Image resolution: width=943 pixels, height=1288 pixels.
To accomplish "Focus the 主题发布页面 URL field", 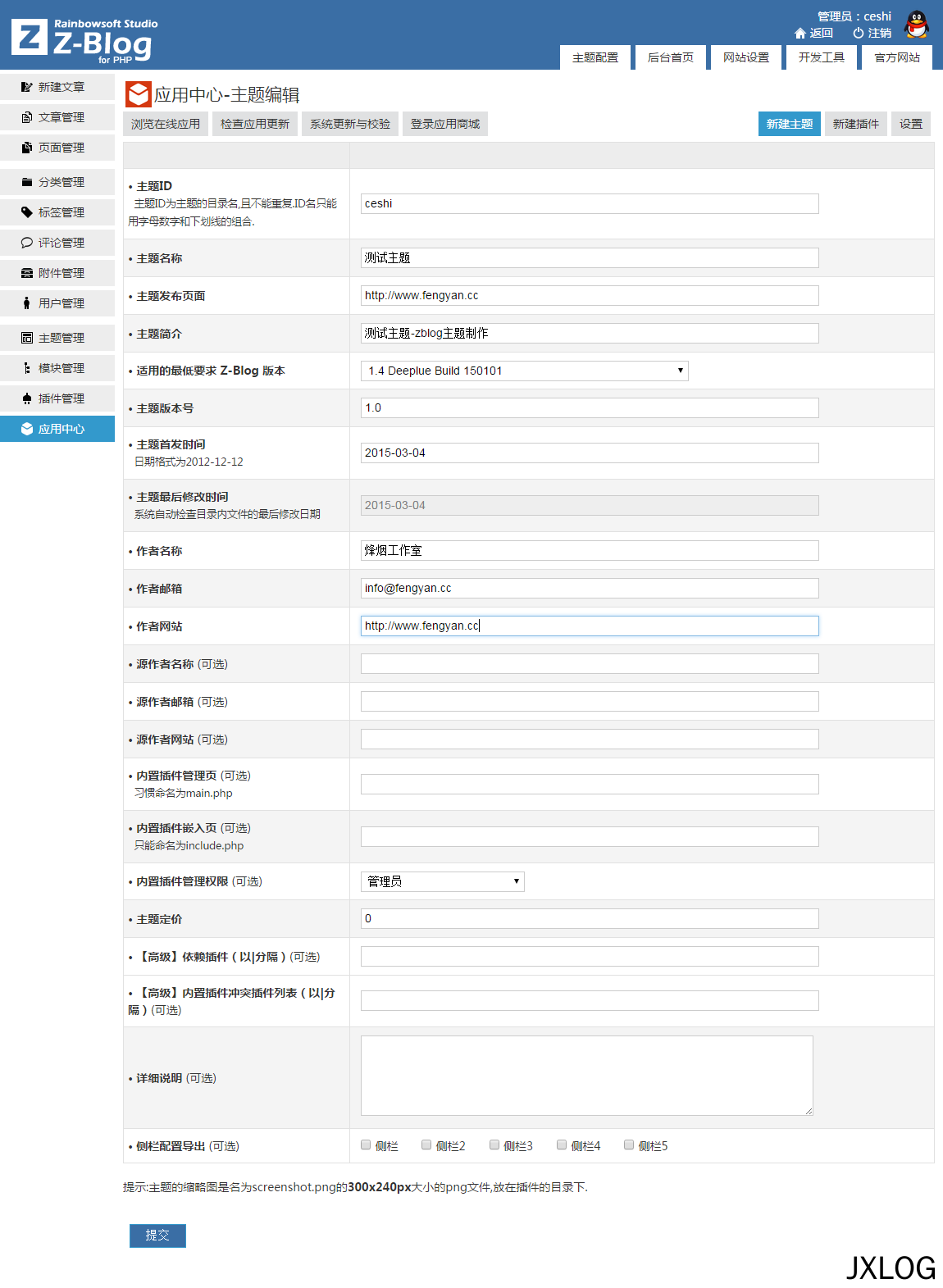I will (x=590, y=295).
